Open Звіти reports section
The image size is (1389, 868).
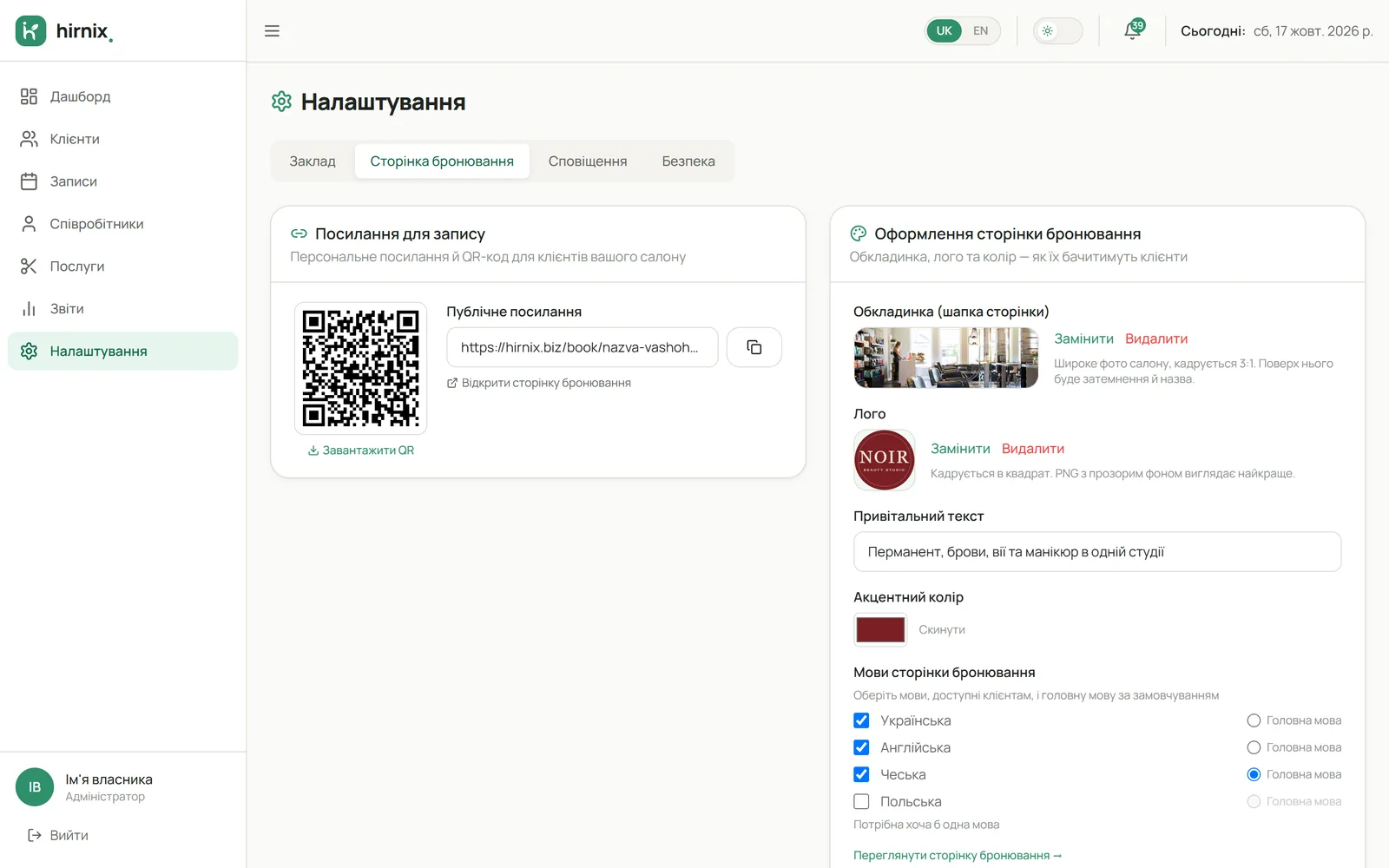(x=123, y=309)
